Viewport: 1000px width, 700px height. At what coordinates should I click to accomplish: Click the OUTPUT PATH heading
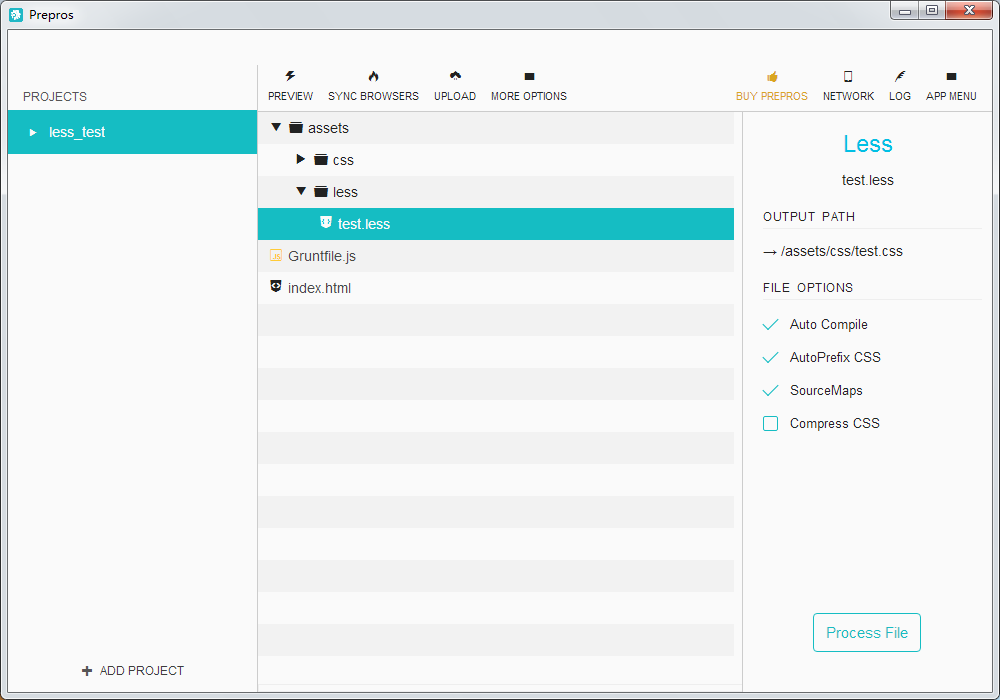809,217
